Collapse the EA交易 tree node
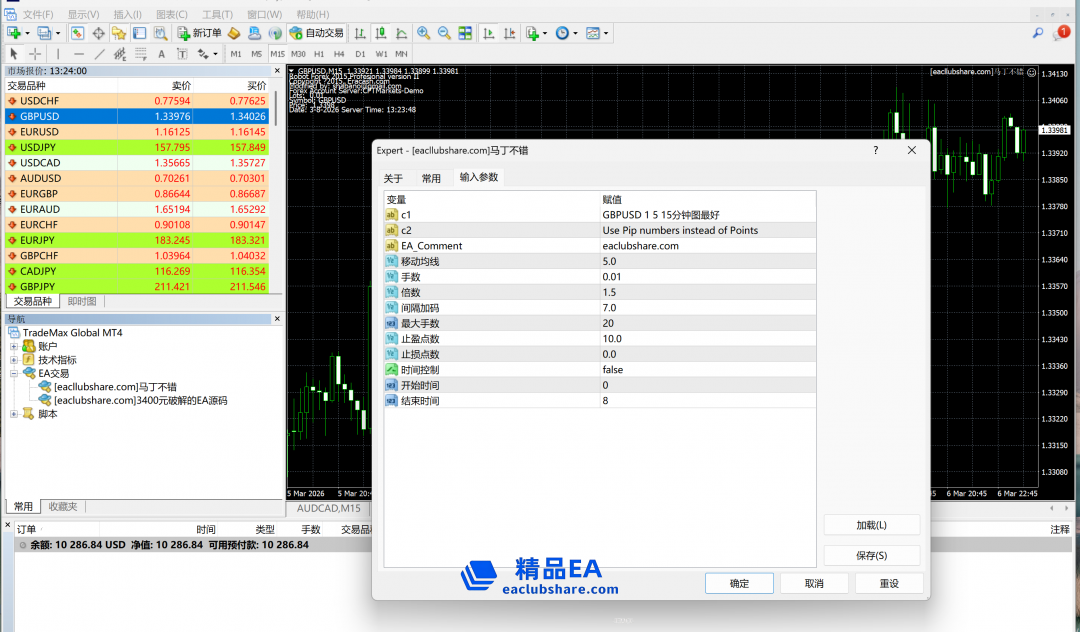 pyautogui.click(x=15, y=373)
